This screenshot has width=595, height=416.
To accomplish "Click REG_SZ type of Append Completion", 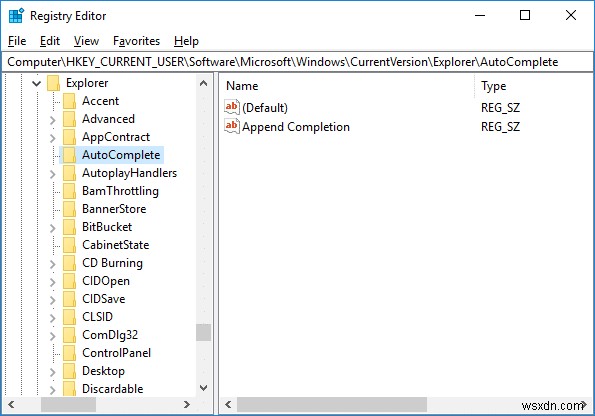I will point(501,127).
